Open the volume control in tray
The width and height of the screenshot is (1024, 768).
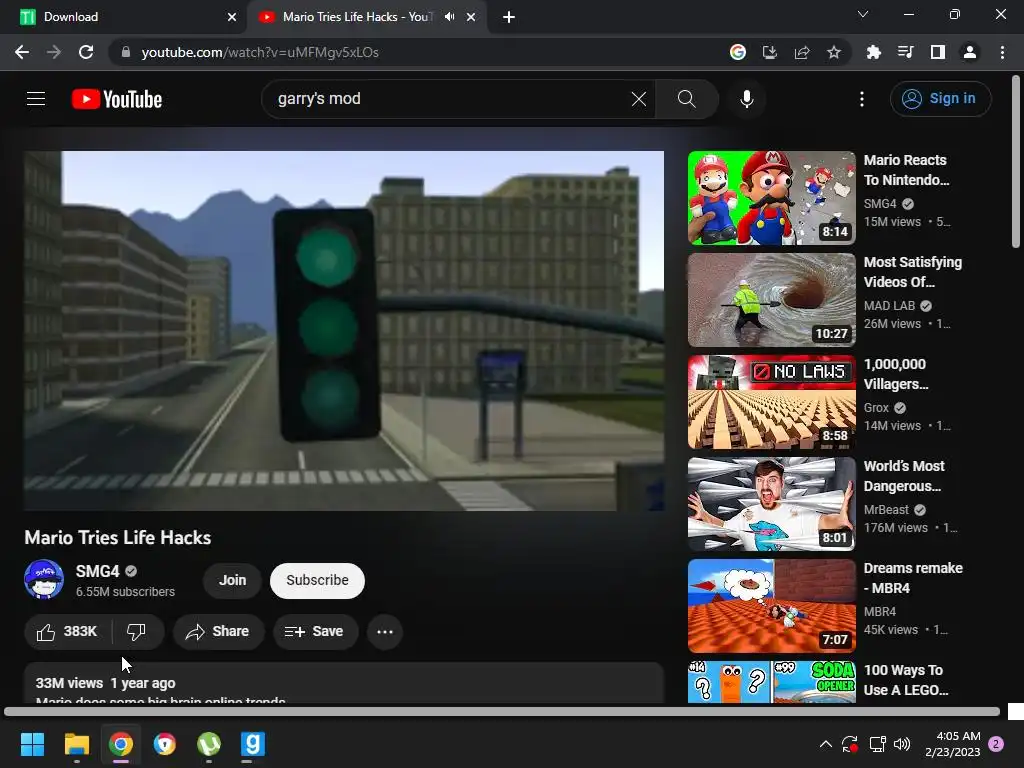pos(902,744)
